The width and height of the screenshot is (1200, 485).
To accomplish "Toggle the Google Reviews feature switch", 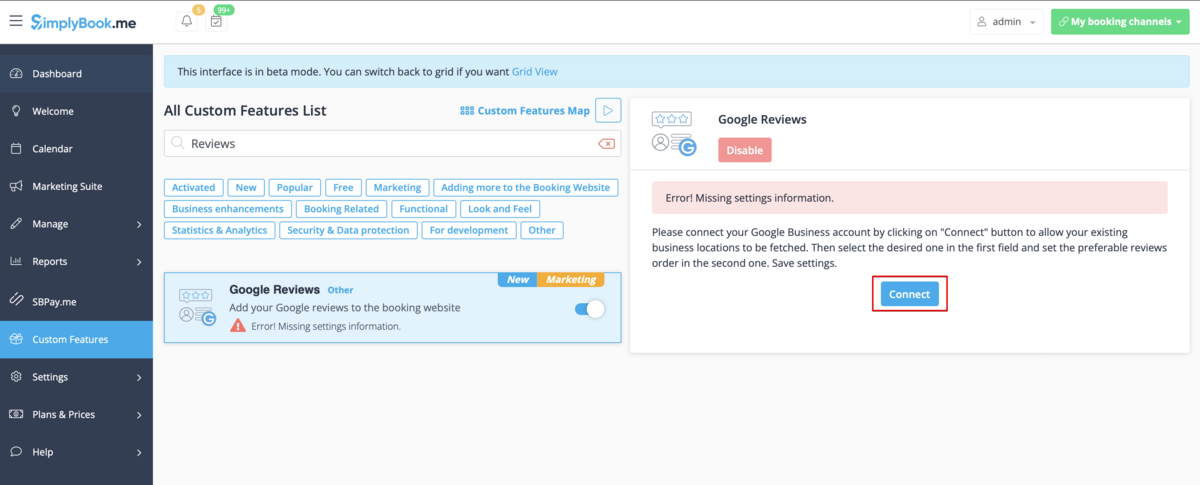I will pyautogui.click(x=590, y=309).
